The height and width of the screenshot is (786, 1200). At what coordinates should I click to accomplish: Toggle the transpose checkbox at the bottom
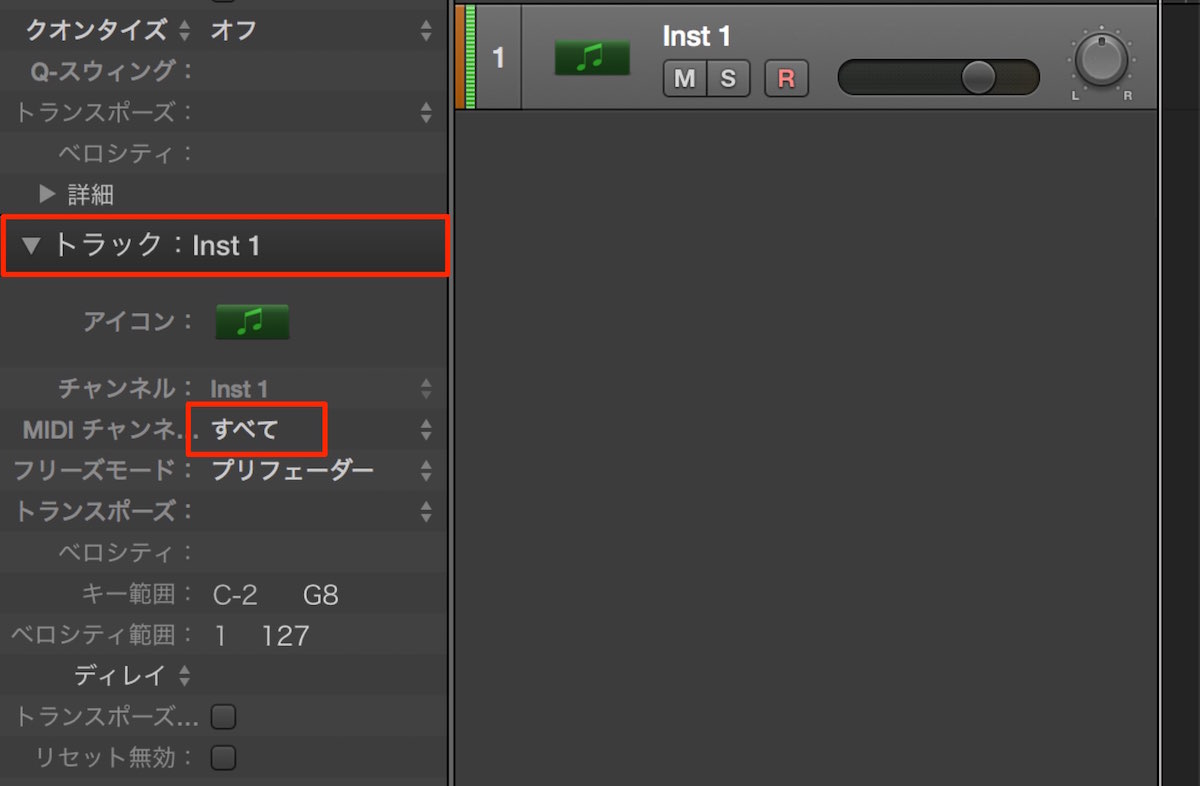(223, 716)
